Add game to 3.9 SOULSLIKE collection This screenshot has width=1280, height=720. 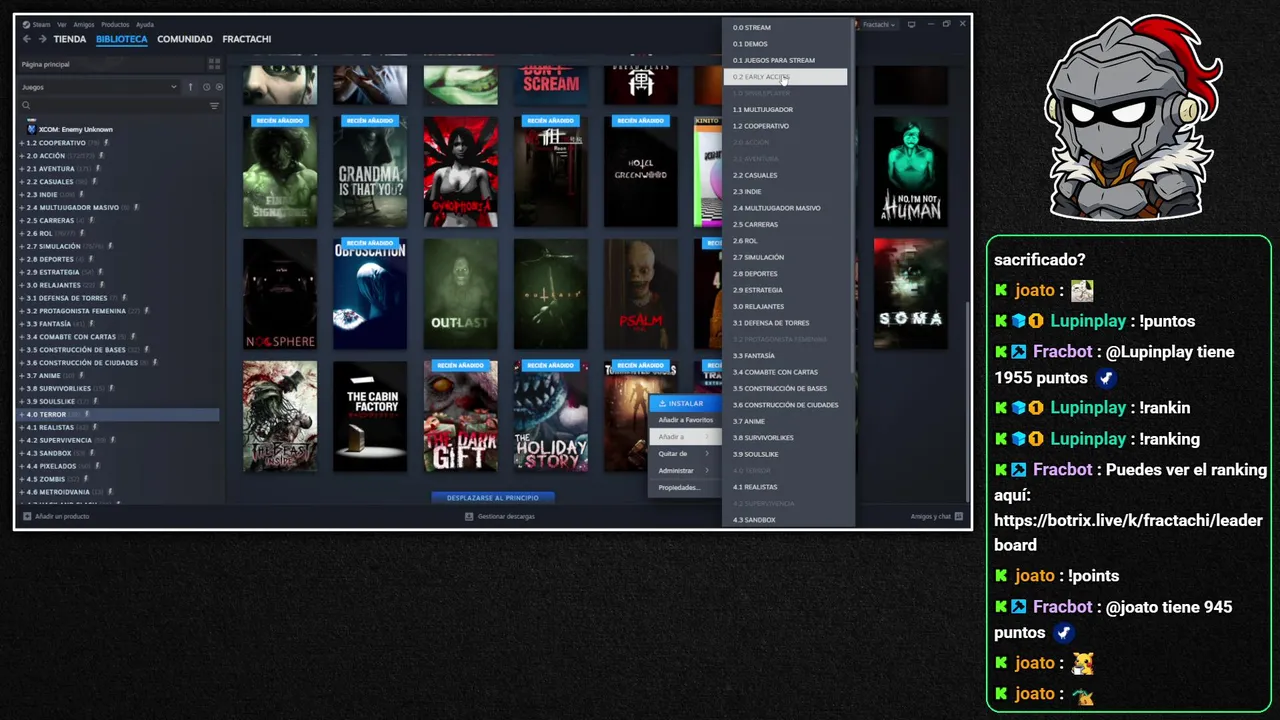(x=785, y=454)
